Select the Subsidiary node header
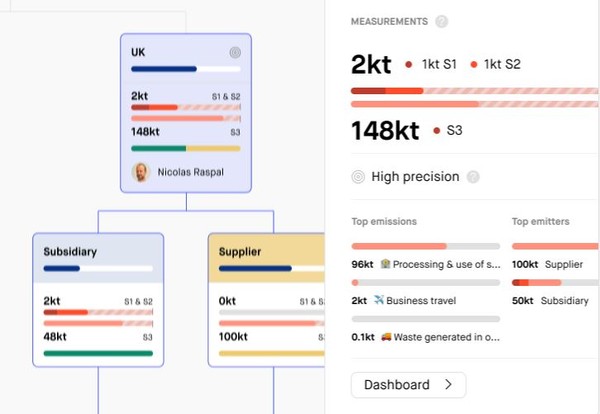This screenshot has height=414, width=600. click(71, 252)
